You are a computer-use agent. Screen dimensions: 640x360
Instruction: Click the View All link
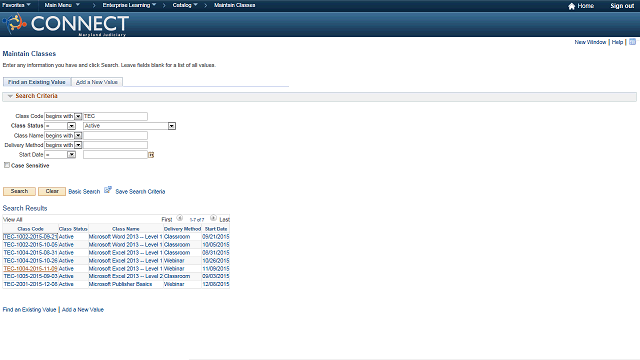13,220
